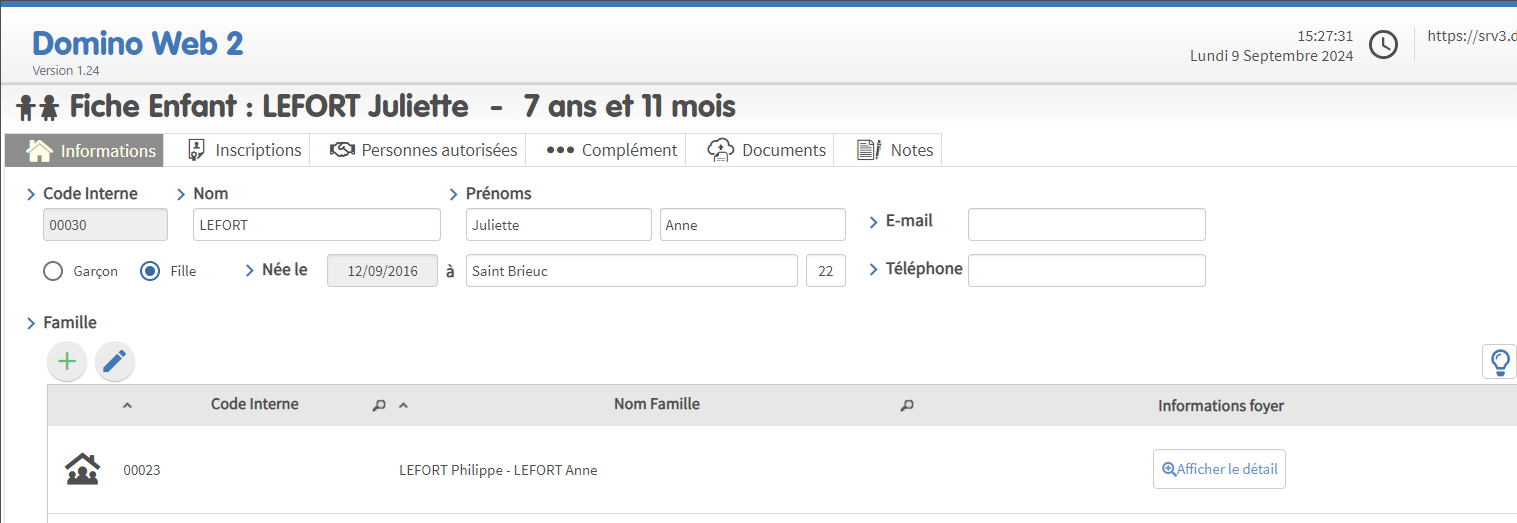The image size is (1517, 523).
Task: Select the Garçon radio button
Action: click(53, 271)
